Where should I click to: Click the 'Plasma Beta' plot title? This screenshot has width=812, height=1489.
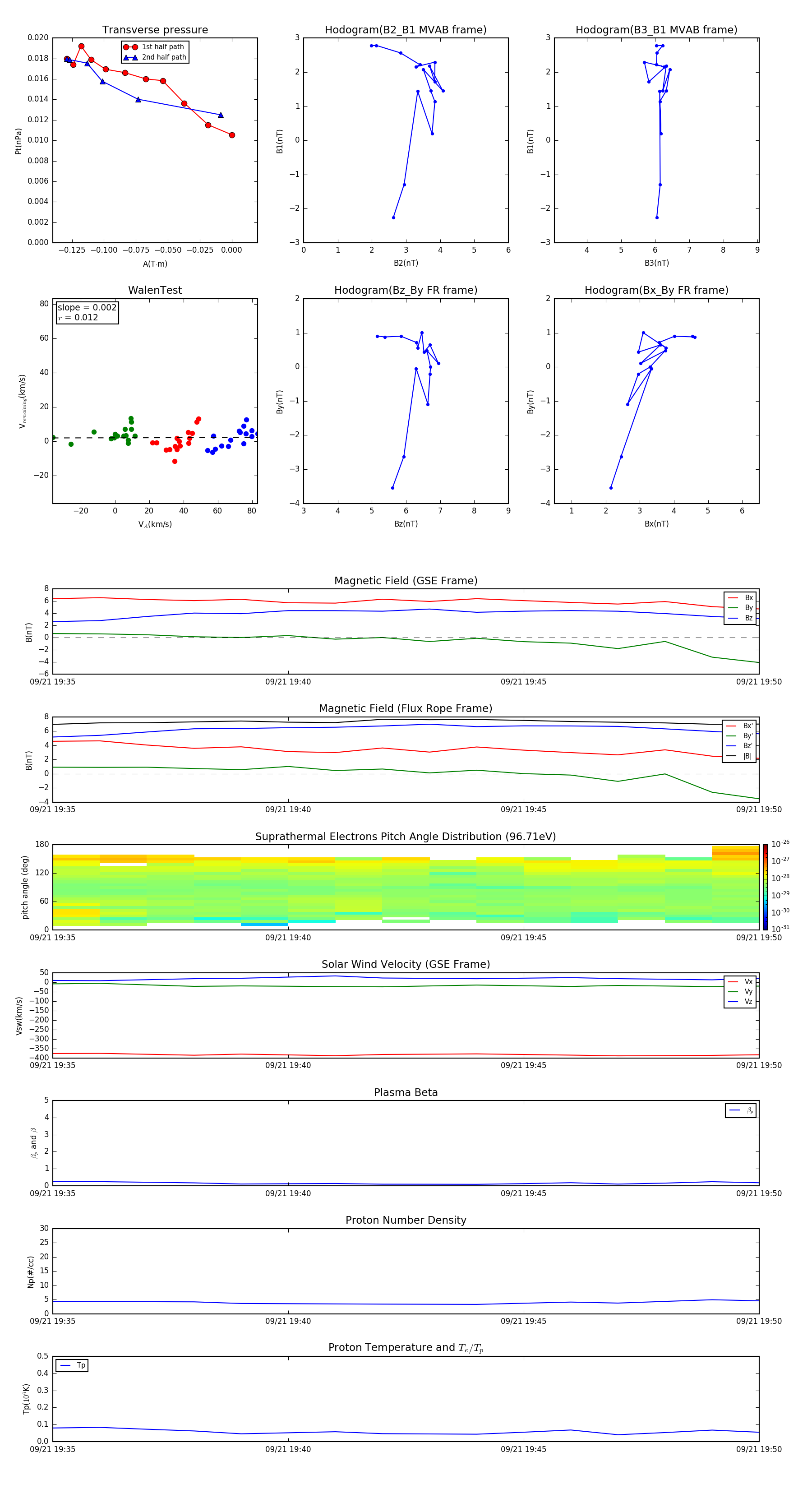tap(406, 1092)
